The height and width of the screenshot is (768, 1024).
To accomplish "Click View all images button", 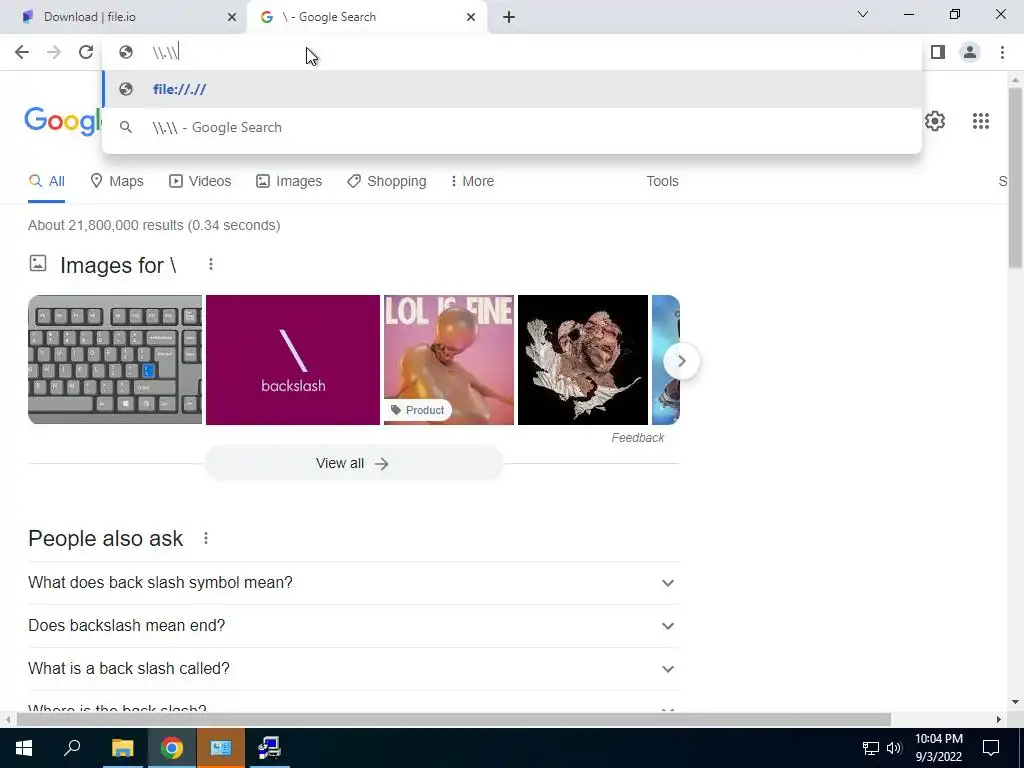I will click(x=353, y=464).
